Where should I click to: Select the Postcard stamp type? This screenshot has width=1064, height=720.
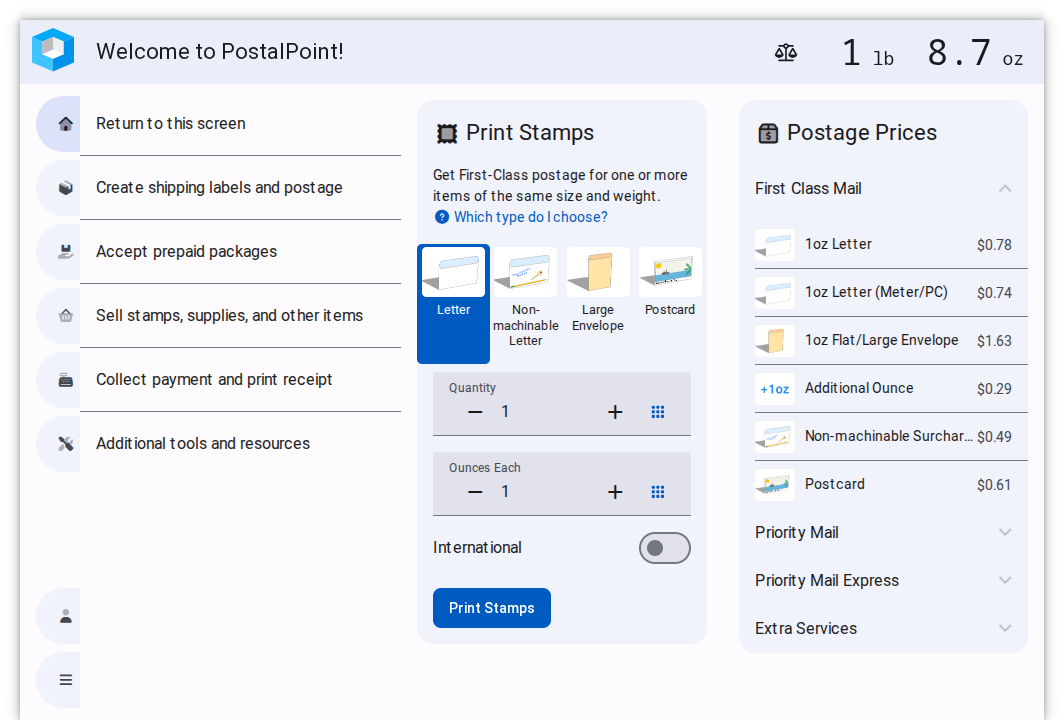click(x=670, y=284)
